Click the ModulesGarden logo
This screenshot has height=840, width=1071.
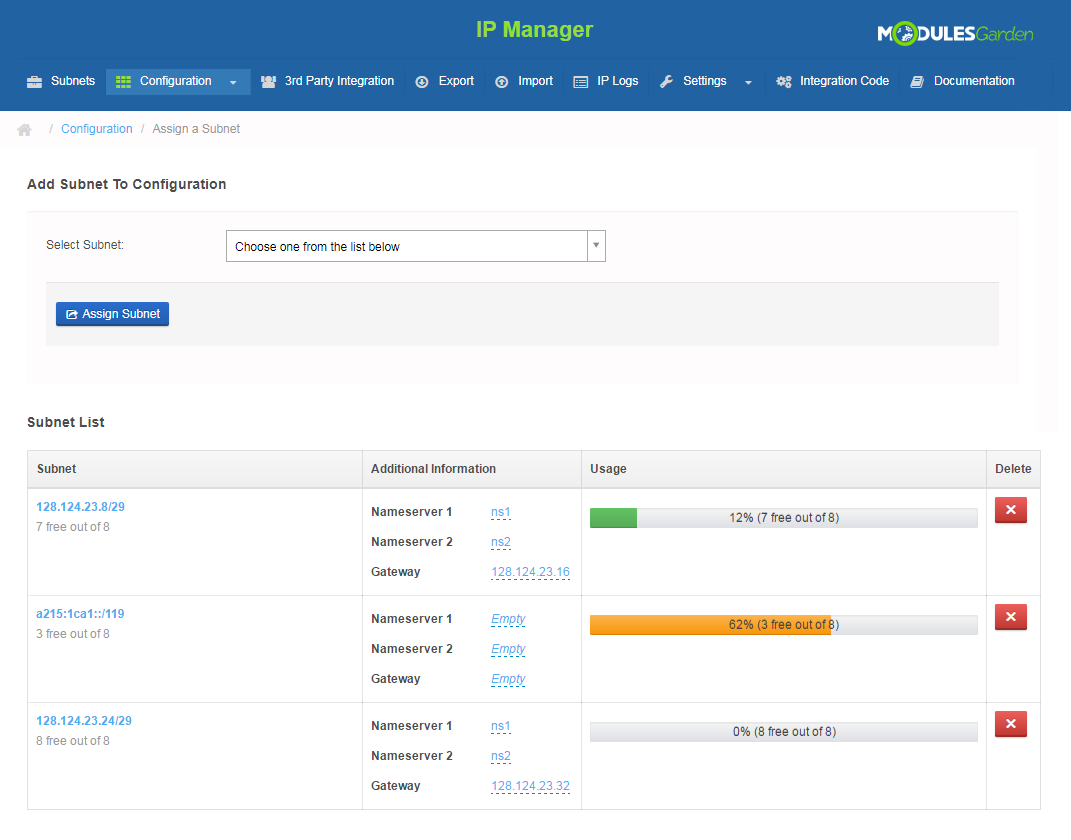[x=955, y=34]
